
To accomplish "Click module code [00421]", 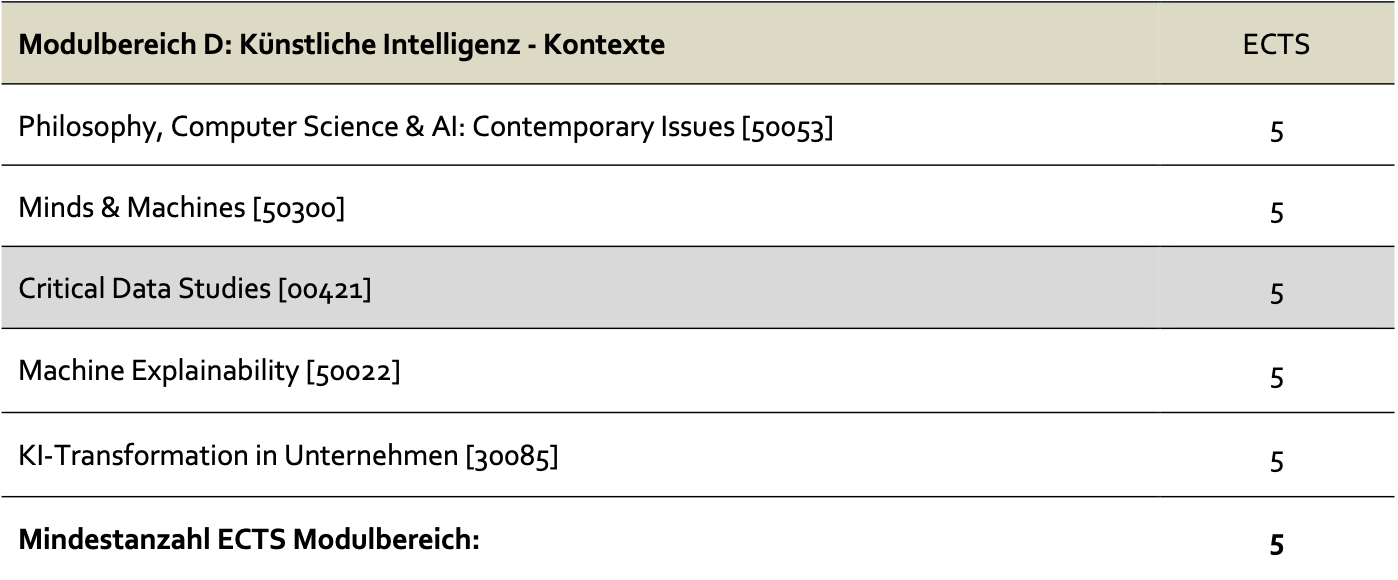I will (325, 290).
